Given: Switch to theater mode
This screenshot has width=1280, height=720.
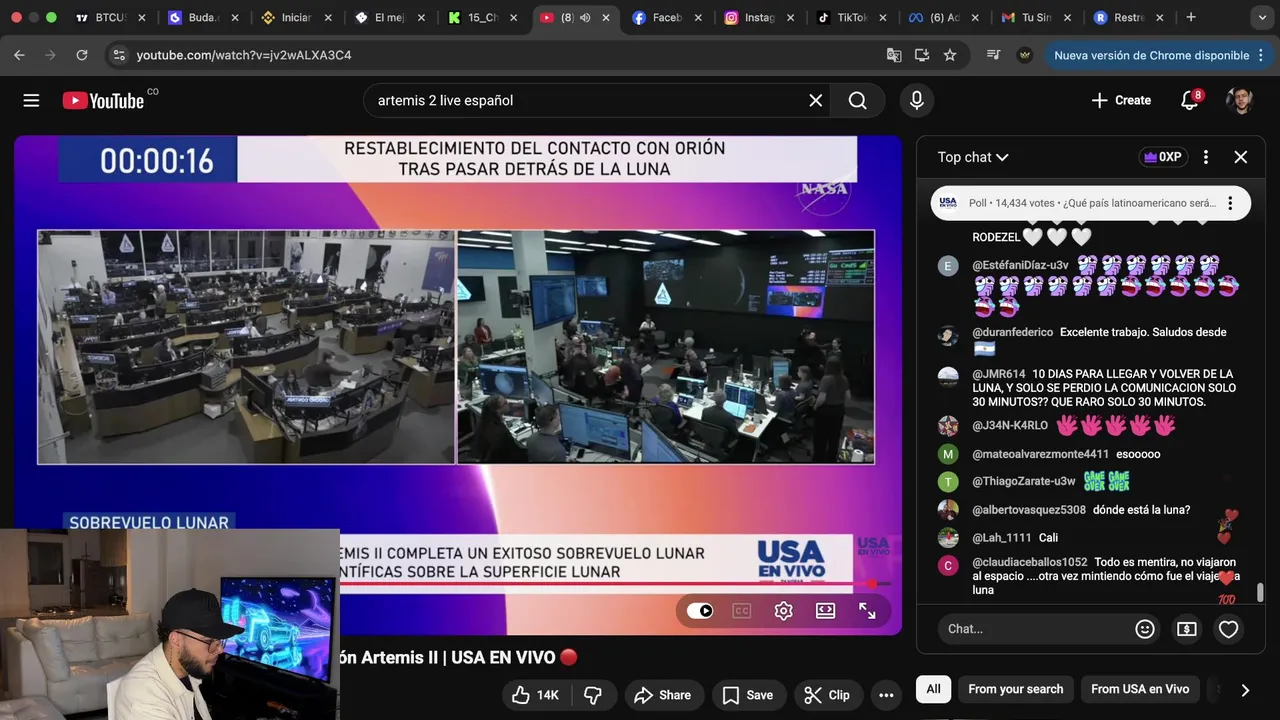Looking at the screenshot, I should point(825,611).
